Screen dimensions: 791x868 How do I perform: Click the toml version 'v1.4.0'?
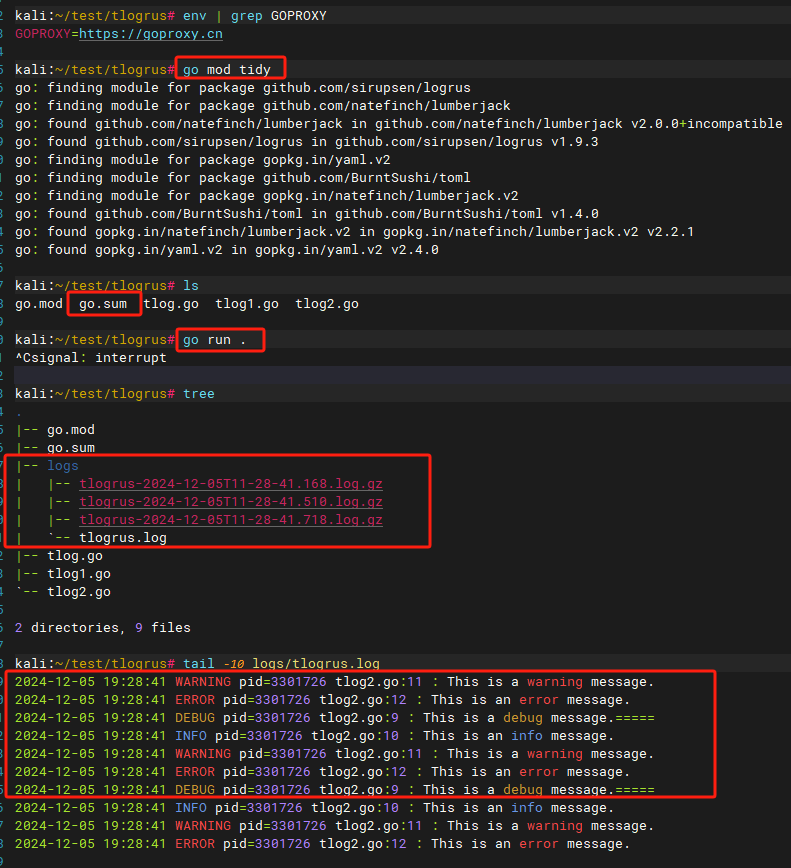pyautogui.click(x=575, y=214)
